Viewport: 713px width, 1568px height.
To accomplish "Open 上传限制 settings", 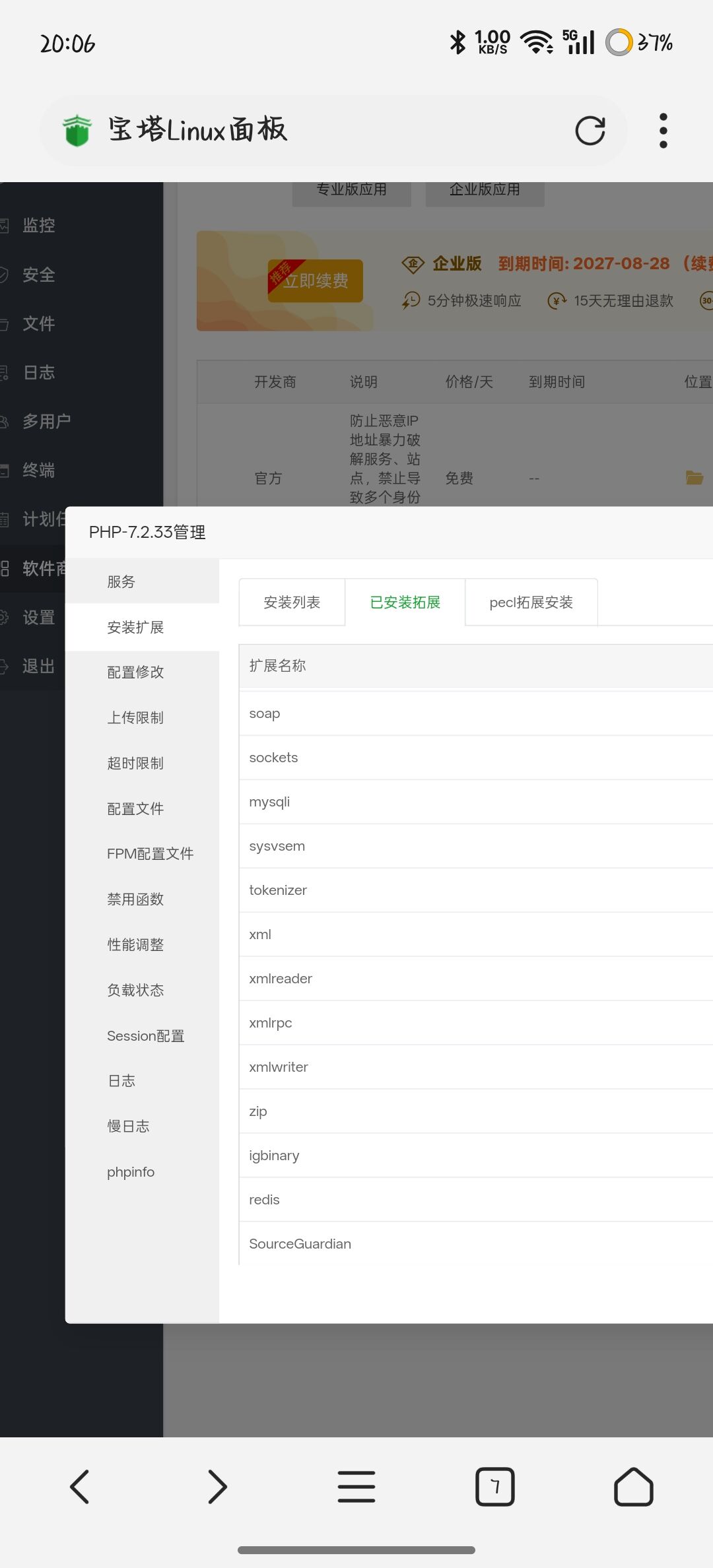I will 142,717.
